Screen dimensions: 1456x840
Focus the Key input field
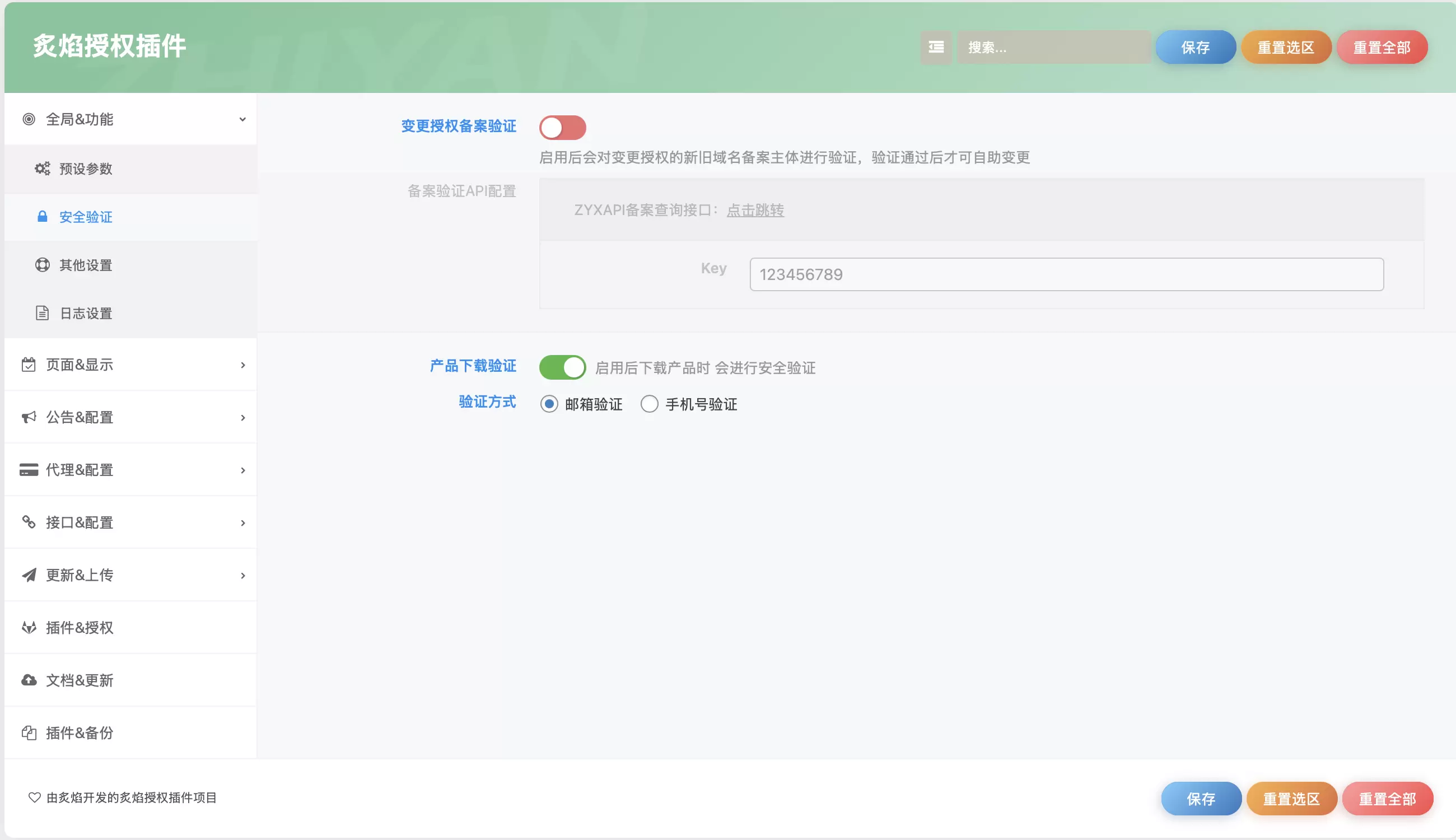[1066, 274]
